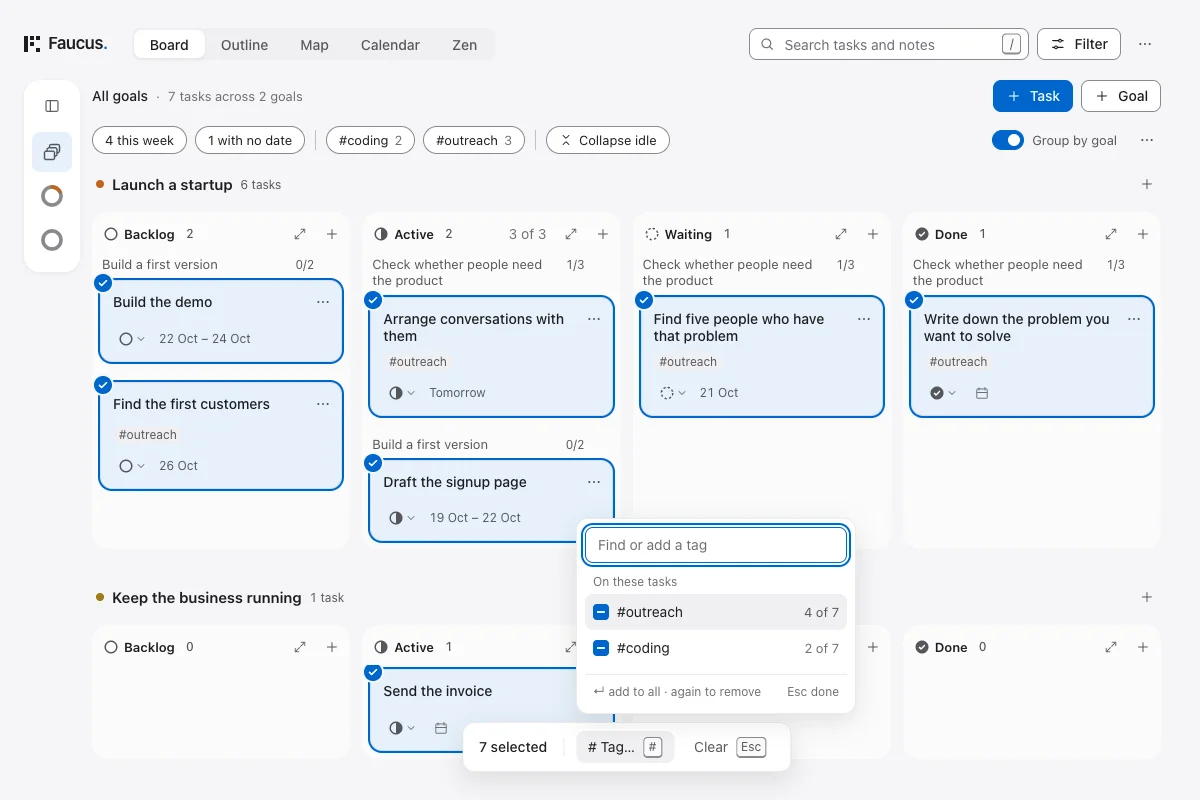Image resolution: width=1200 pixels, height=800 pixels.
Task: Open menu on Find five people card
Action: [x=864, y=319]
